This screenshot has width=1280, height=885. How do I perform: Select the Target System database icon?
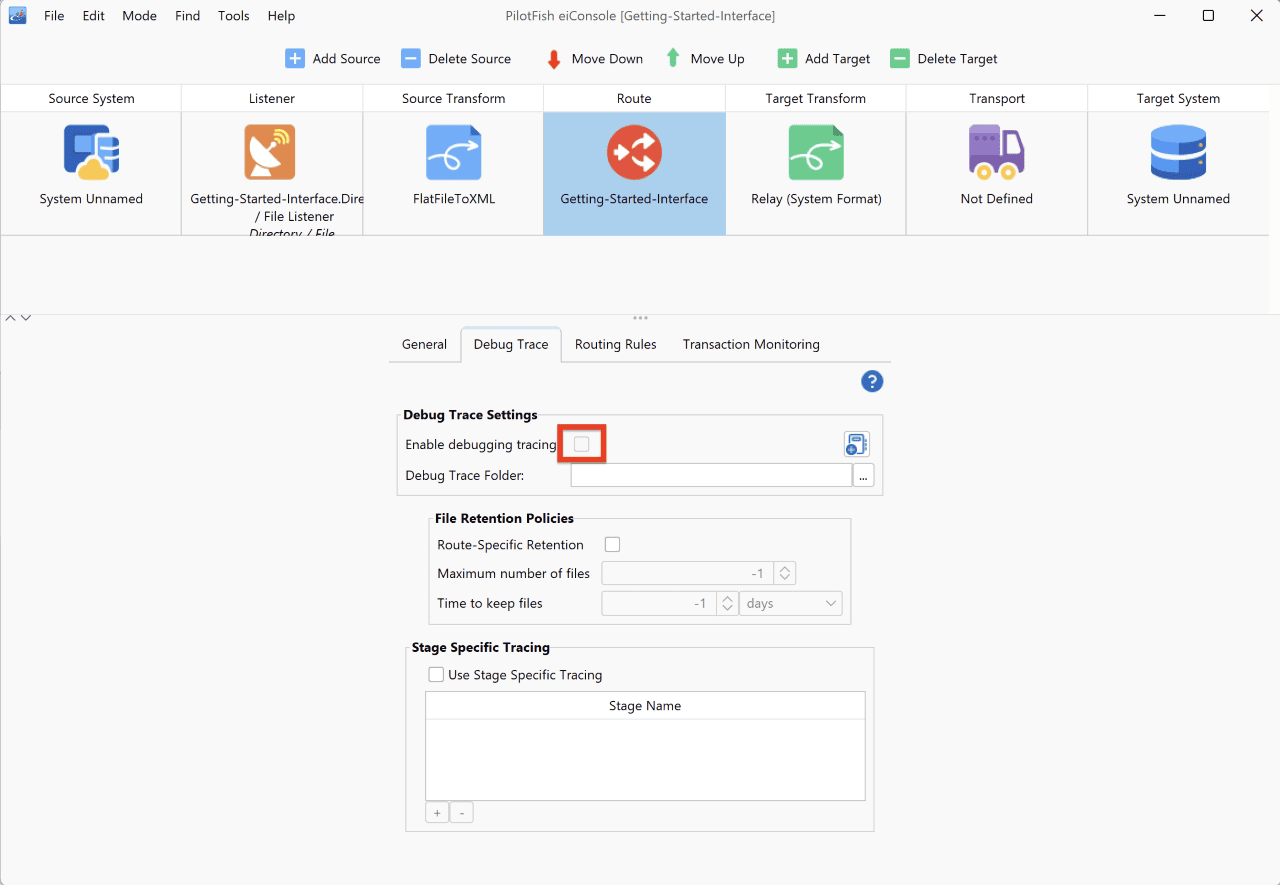click(1178, 152)
